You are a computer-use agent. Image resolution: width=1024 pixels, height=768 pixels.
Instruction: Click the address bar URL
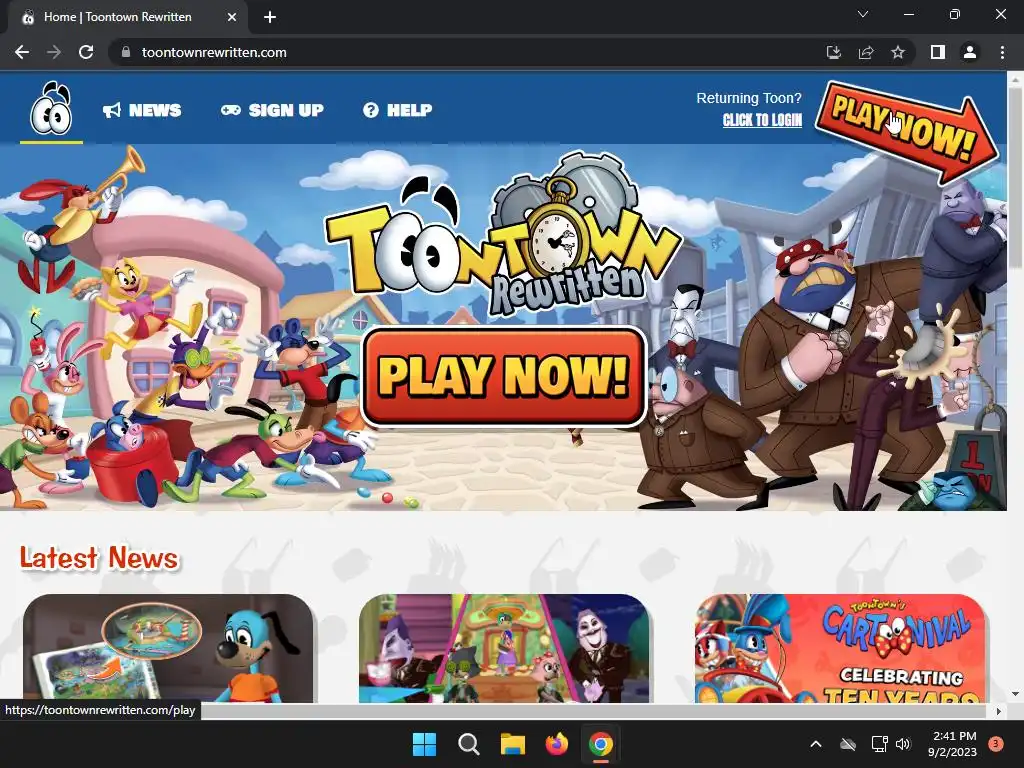[214, 52]
